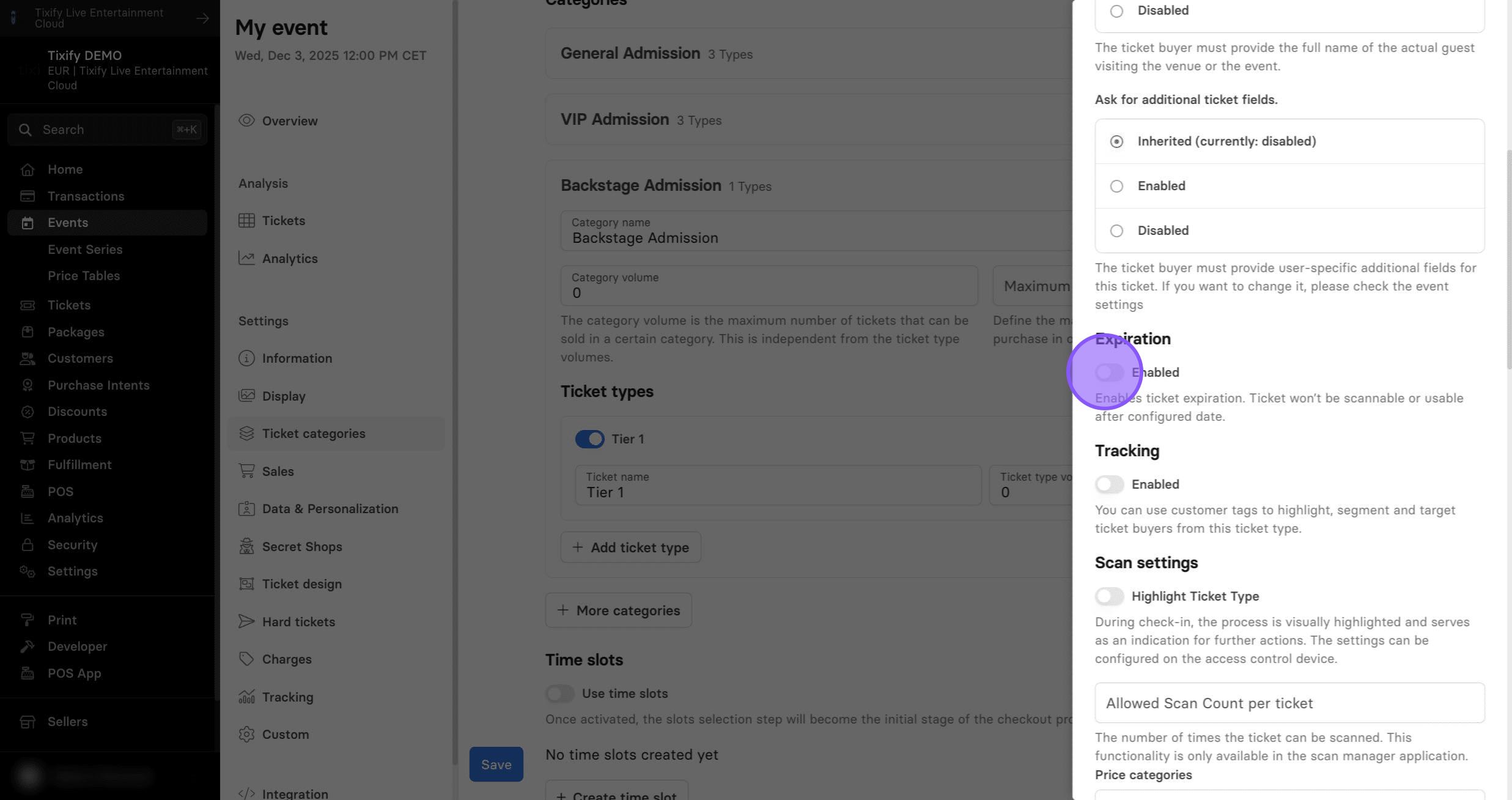The width and height of the screenshot is (1512, 800).
Task: Open Home via its house icon
Action: pos(27,169)
